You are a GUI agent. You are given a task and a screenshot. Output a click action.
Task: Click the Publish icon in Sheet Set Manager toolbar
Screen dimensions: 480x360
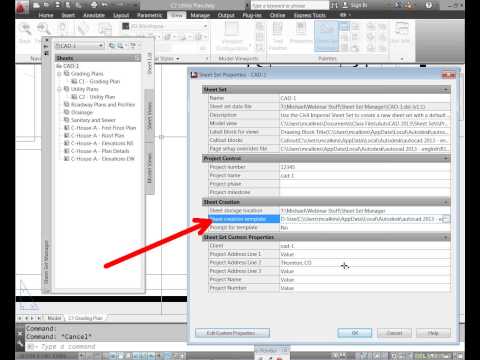tap(120, 45)
